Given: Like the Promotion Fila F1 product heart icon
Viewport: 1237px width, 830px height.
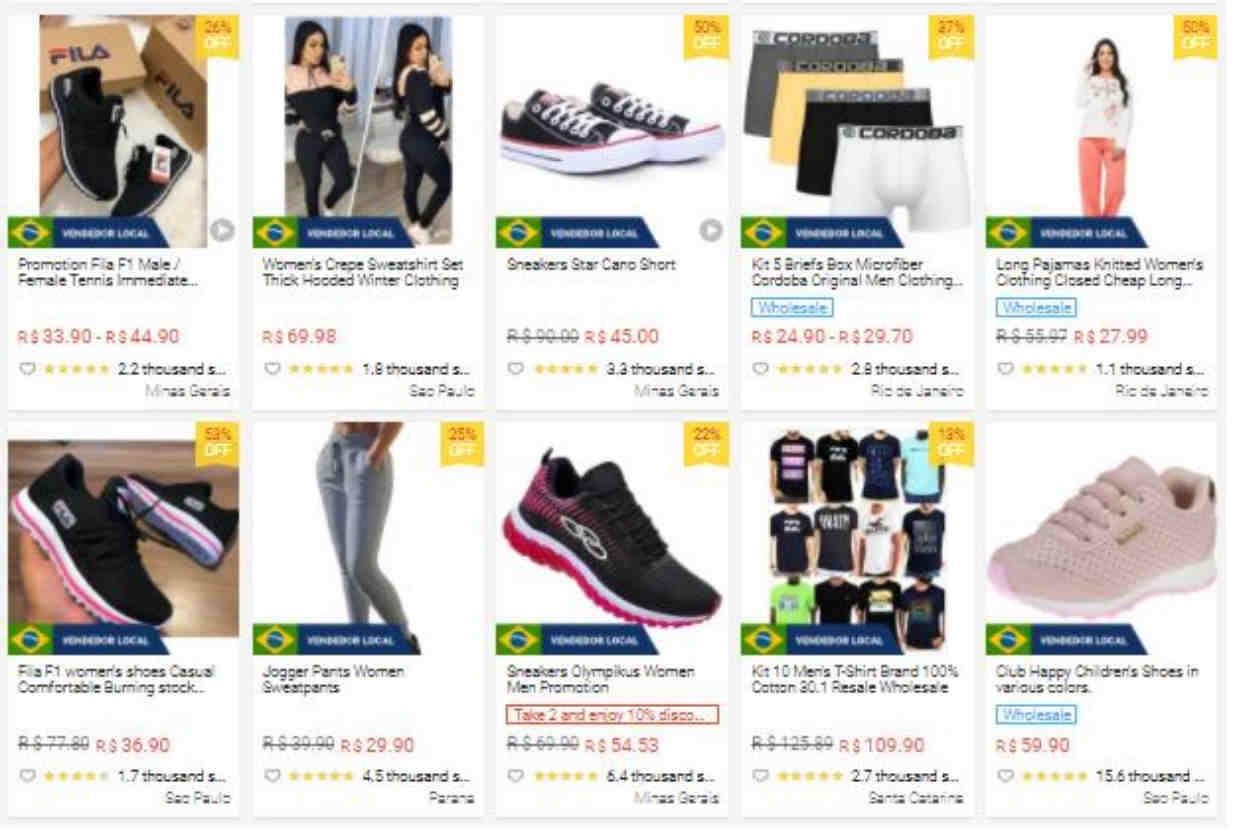Looking at the screenshot, I should click(28, 369).
